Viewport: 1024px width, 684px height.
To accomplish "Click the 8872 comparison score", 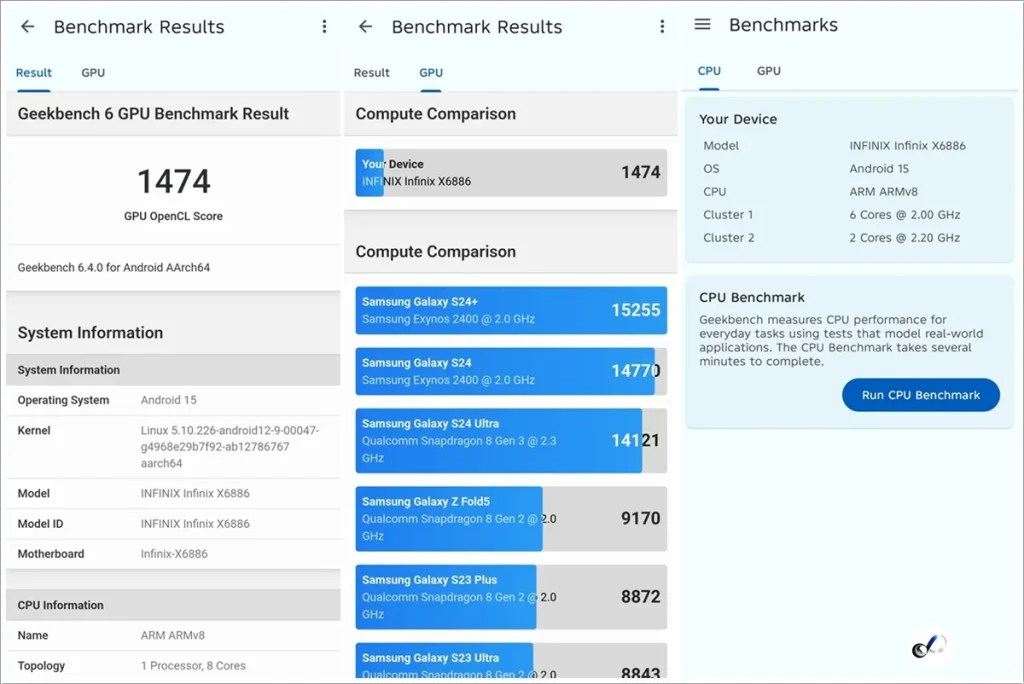I will (641, 596).
